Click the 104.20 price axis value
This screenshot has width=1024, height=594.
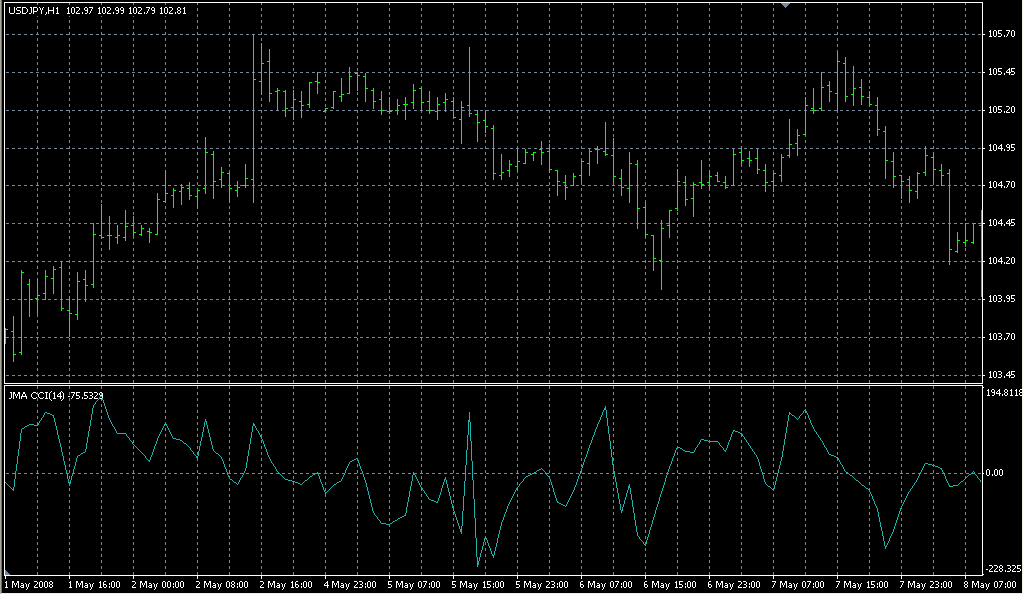(1000, 261)
